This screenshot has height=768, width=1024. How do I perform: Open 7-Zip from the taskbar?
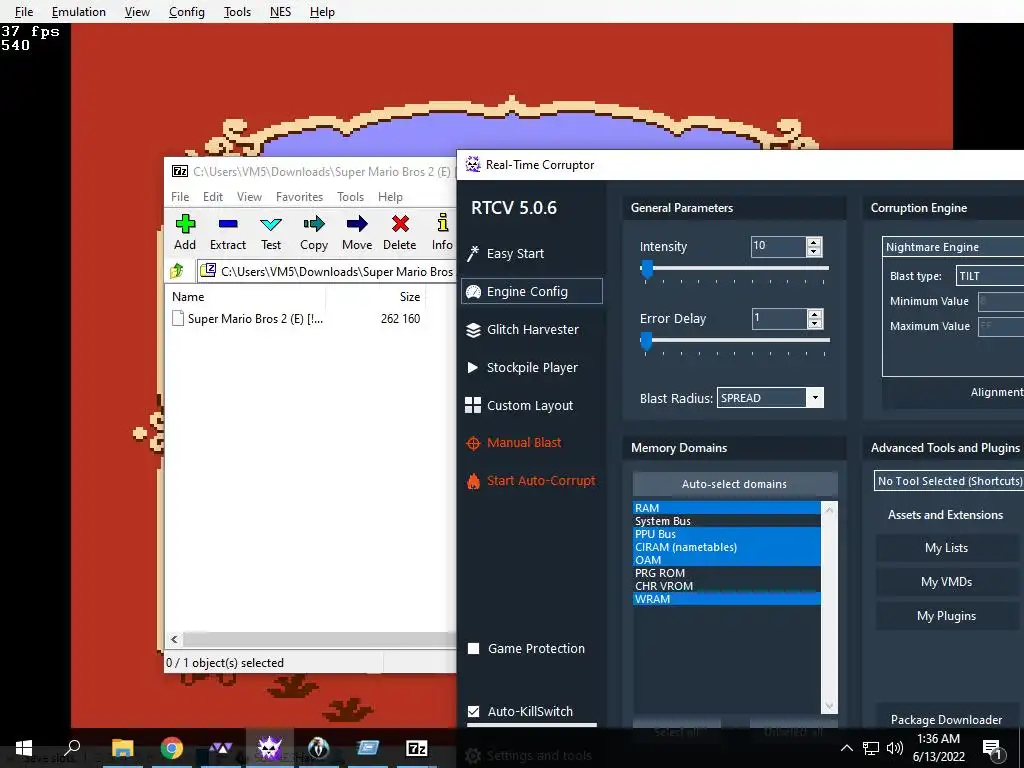(417, 748)
